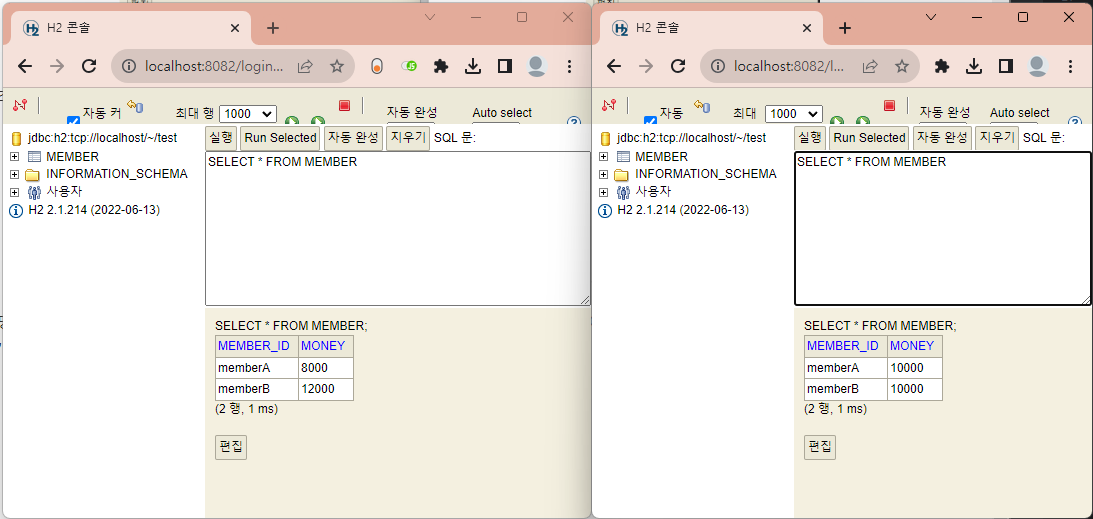The height and width of the screenshot is (519, 1093).
Task: Click the SQL statement textarea in left console
Action: [x=398, y=228]
